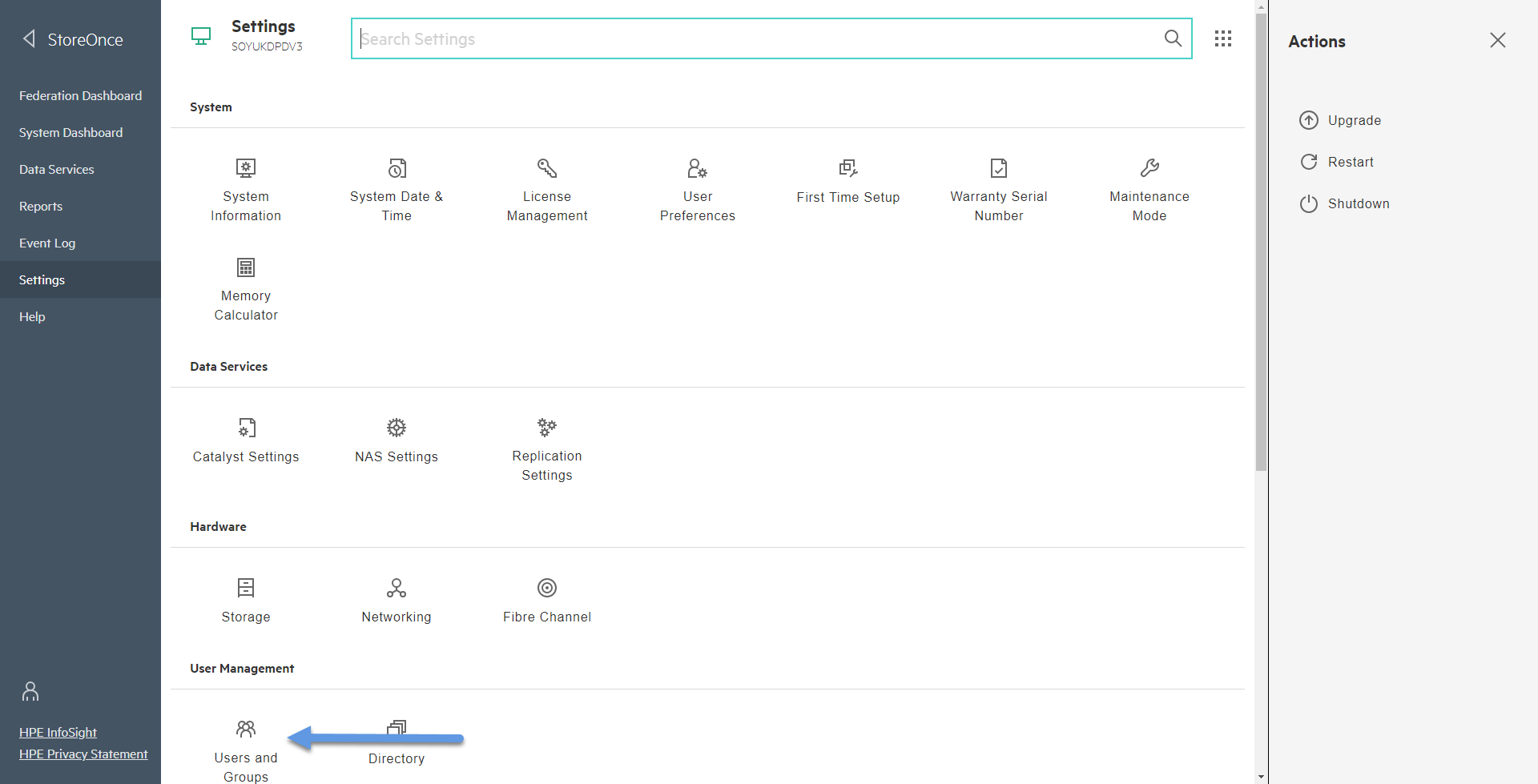Open Fibre Channel icon
Screen dimensions: 1538x784
tap(547, 588)
